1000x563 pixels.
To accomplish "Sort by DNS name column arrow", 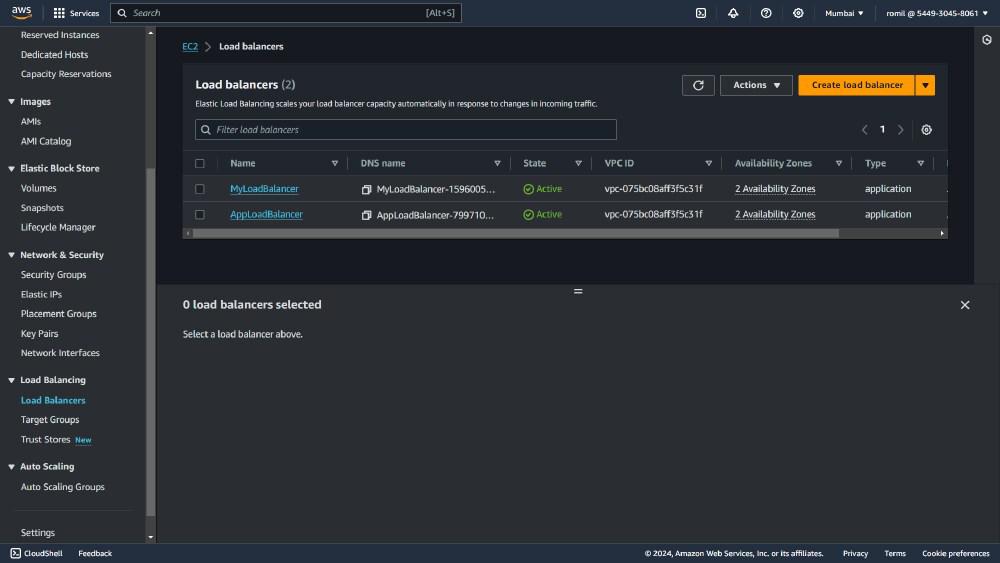I will (x=497, y=163).
